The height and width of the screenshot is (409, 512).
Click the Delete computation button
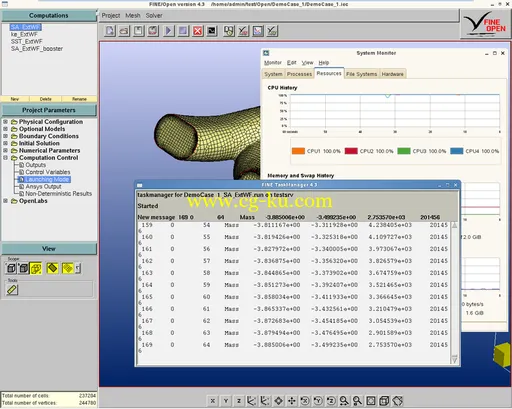(x=45, y=99)
